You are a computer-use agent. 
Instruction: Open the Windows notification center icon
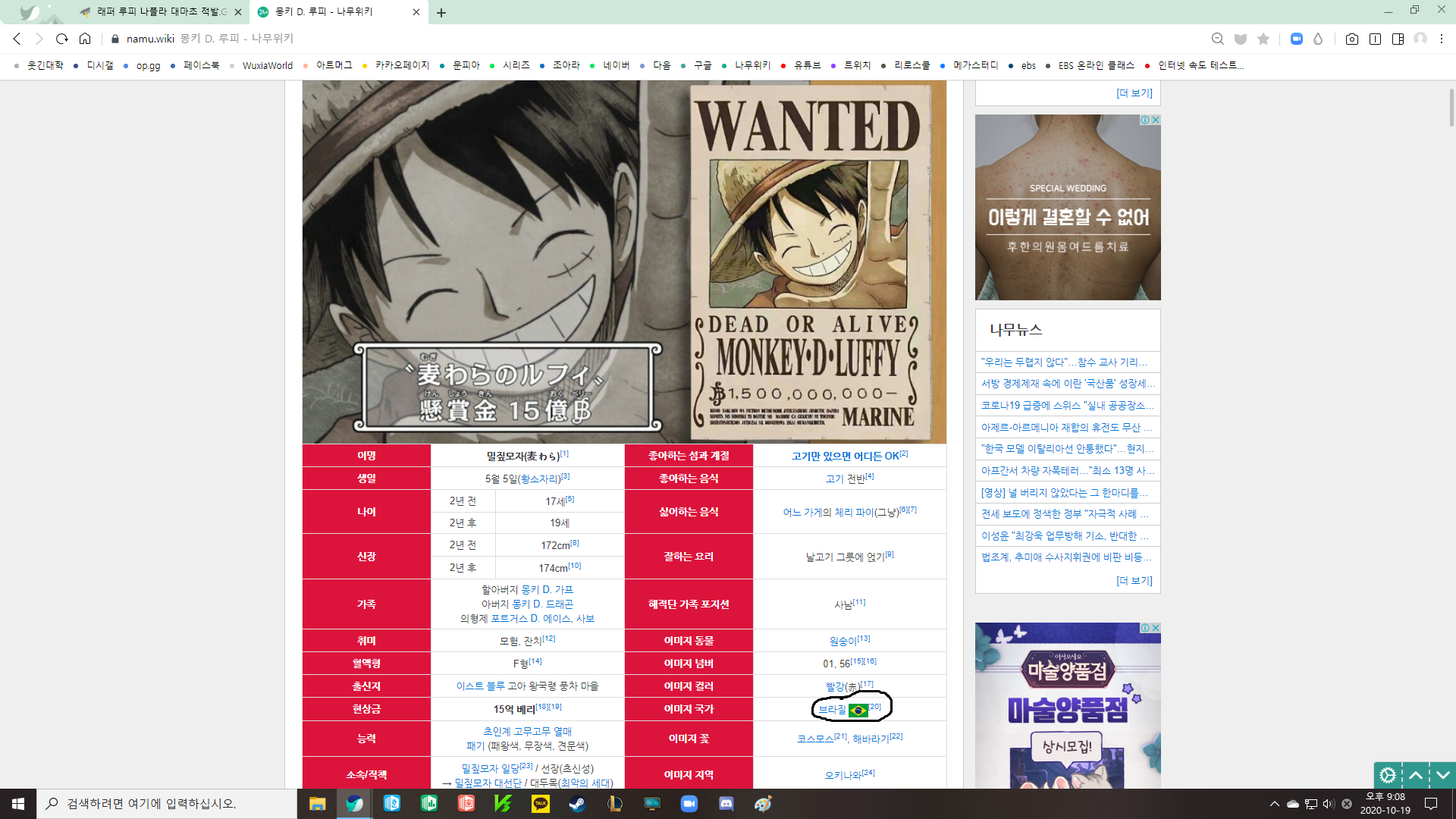(x=1431, y=804)
